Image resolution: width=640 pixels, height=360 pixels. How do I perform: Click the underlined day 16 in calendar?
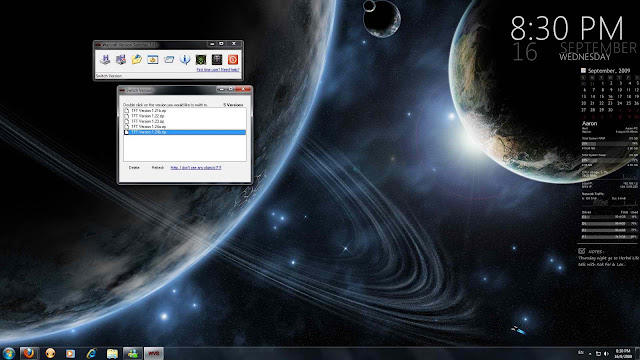pyautogui.click(x=610, y=97)
